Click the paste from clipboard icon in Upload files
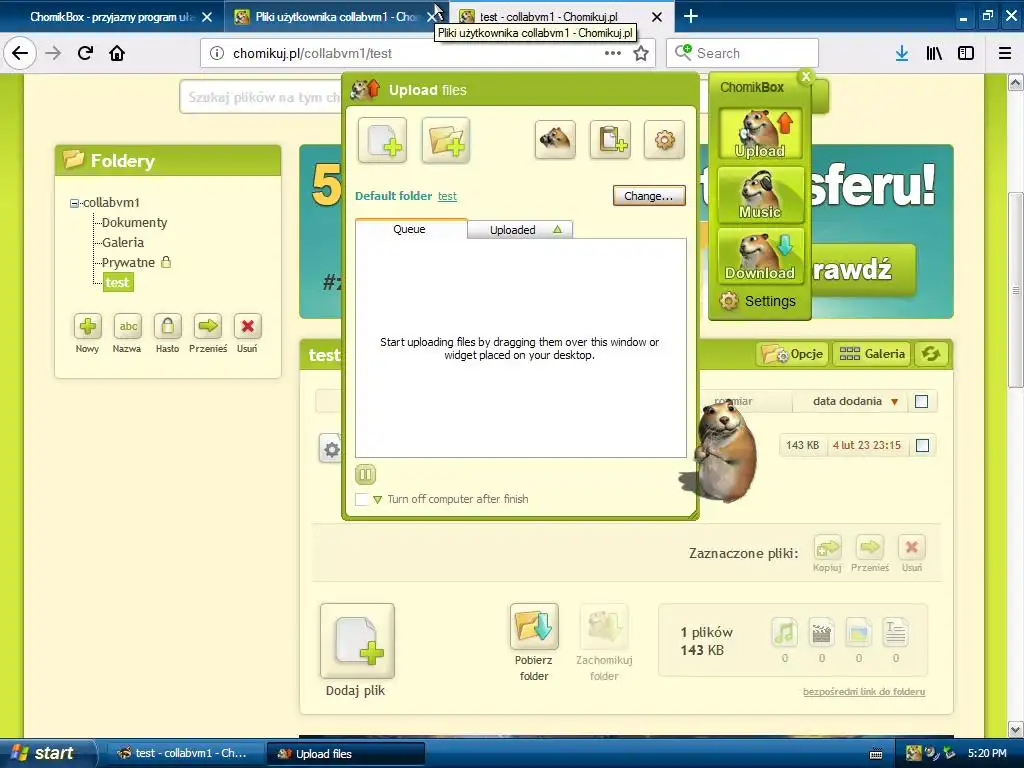Viewport: 1024px width, 768px height. click(x=611, y=140)
